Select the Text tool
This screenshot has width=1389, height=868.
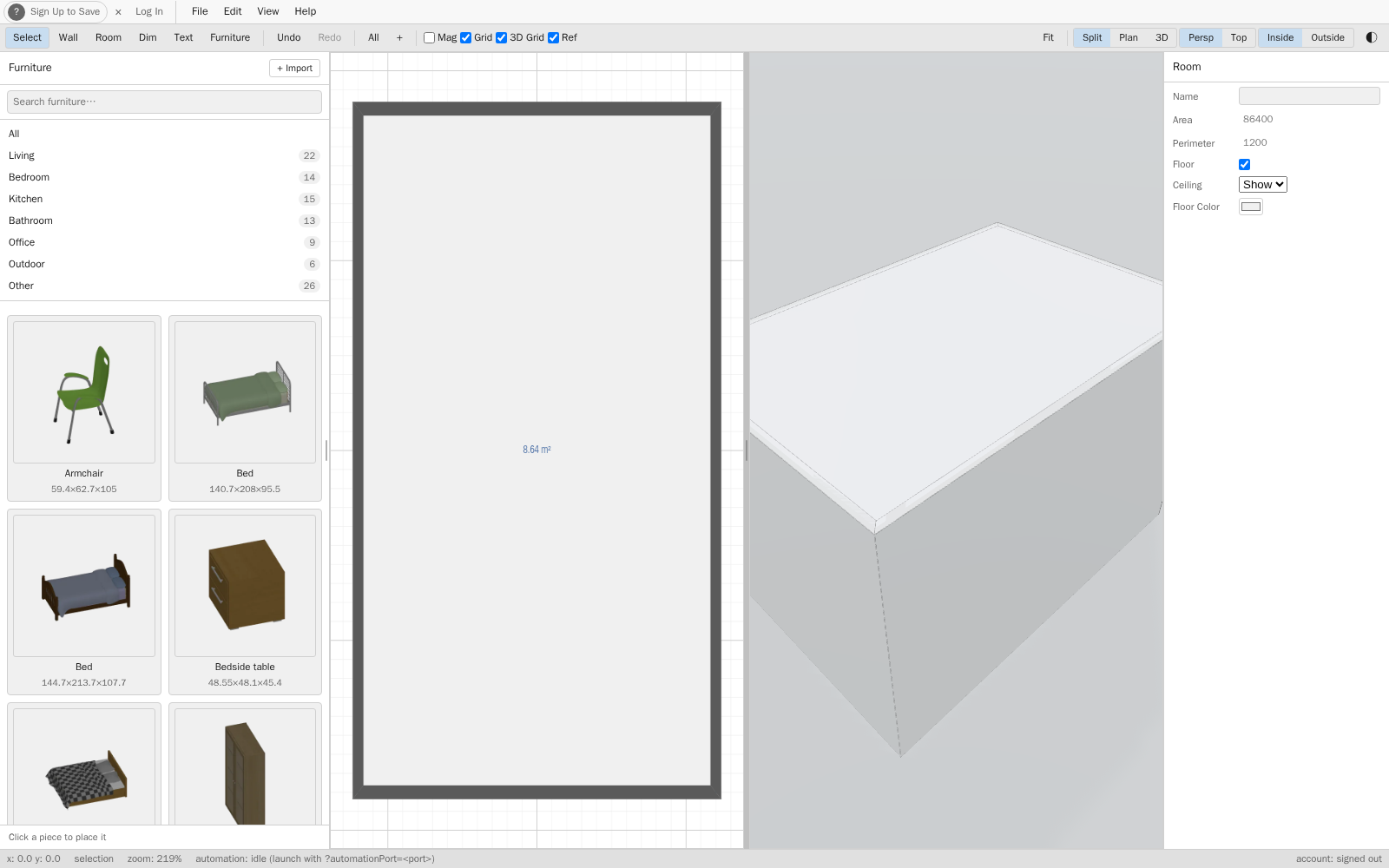[x=183, y=37]
